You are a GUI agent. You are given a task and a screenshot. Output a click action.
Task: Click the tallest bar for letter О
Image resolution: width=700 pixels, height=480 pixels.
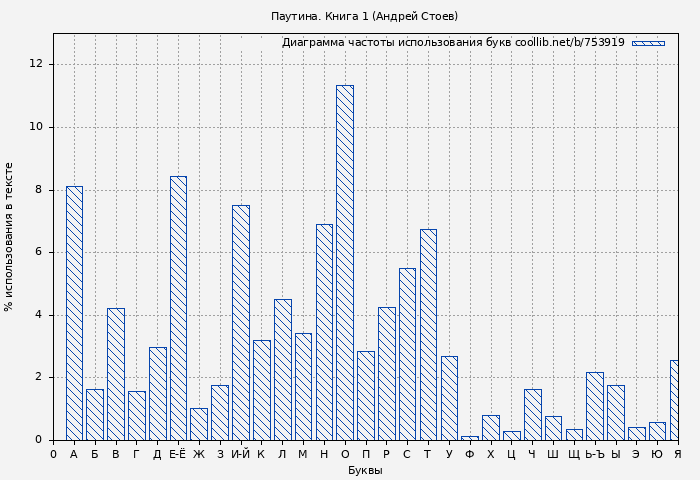coord(344,262)
